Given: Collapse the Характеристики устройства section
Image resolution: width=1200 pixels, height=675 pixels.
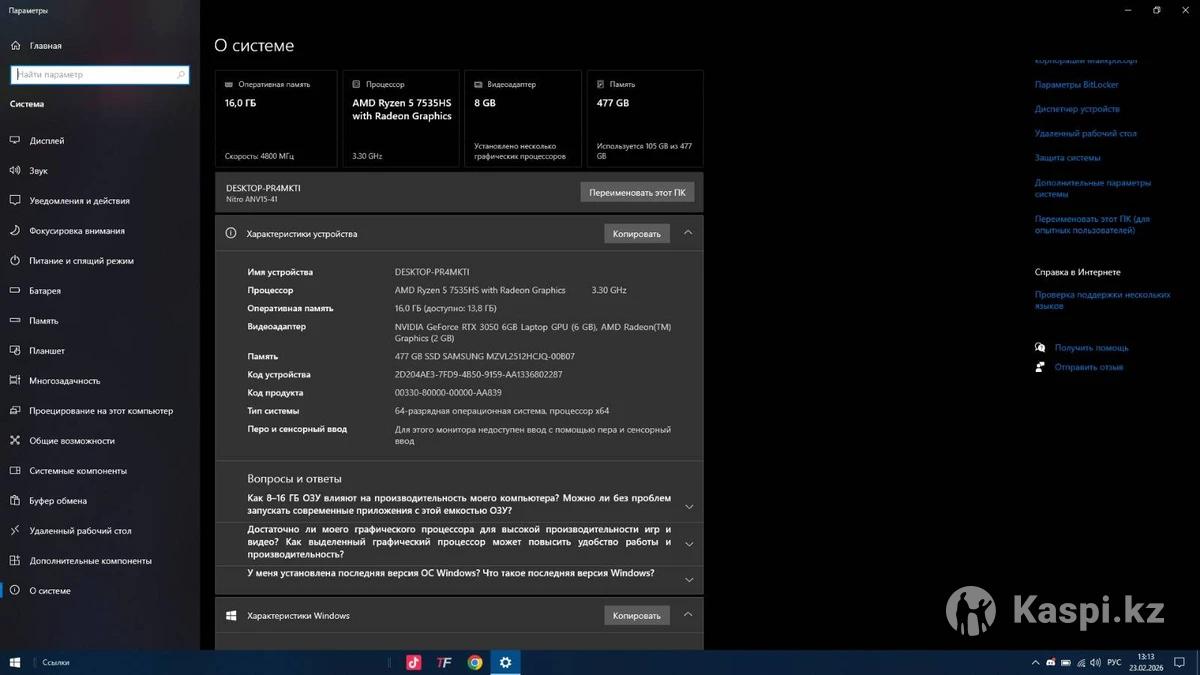Looking at the screenshot, I should 688,233.
